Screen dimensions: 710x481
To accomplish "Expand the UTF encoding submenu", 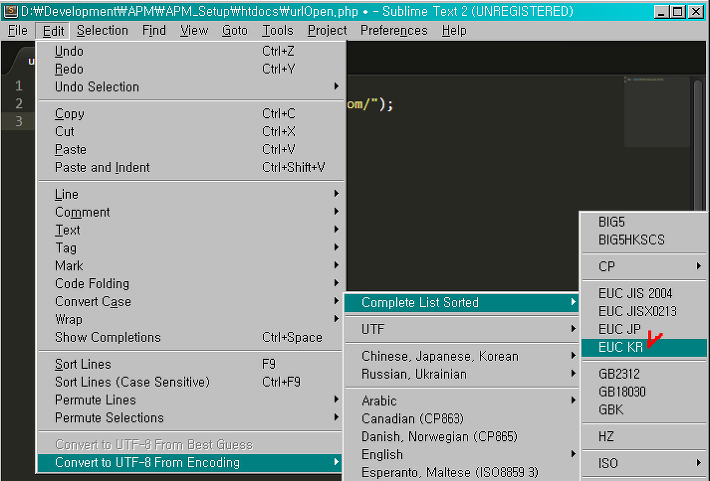I will (462, 329).
